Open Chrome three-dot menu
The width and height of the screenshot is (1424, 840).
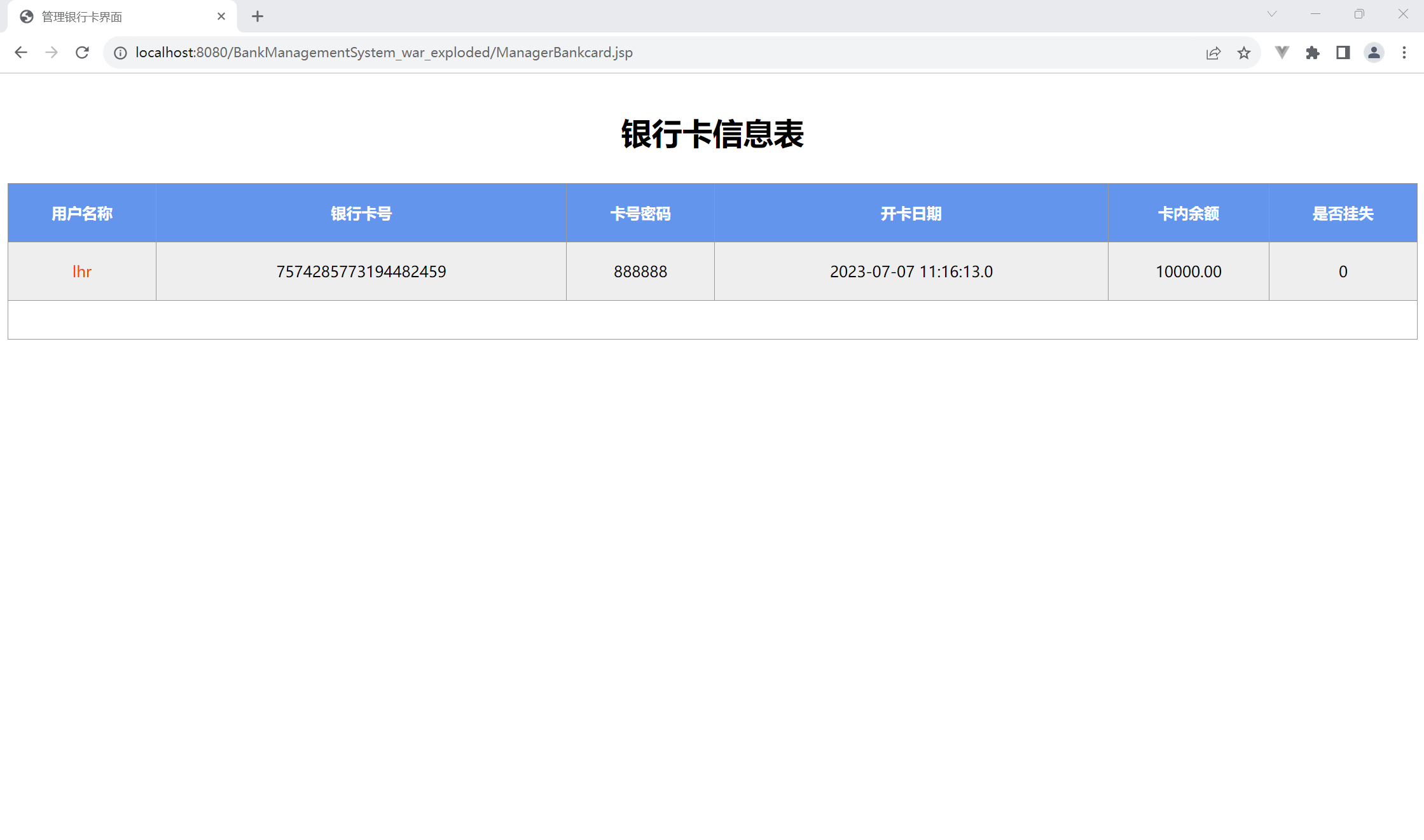[1404, 53]
